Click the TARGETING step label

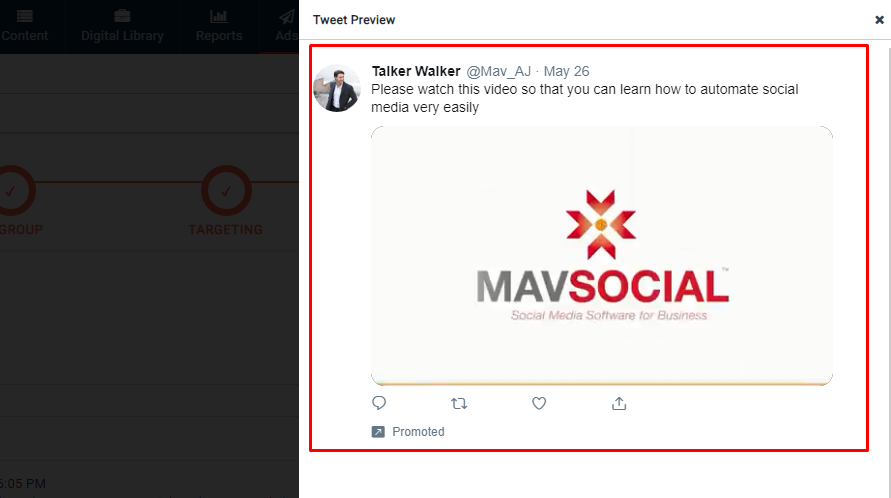[226, 230]
